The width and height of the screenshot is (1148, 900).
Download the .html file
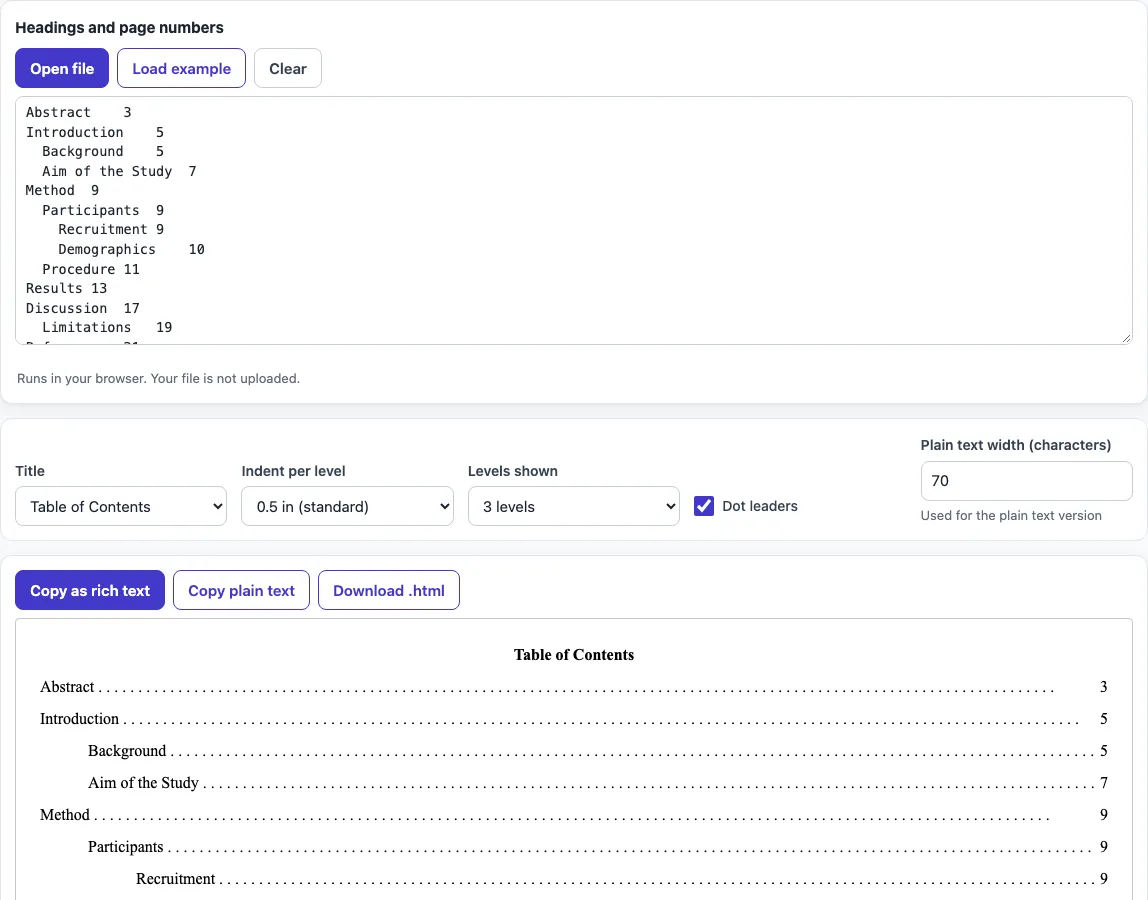click(389, 590)
